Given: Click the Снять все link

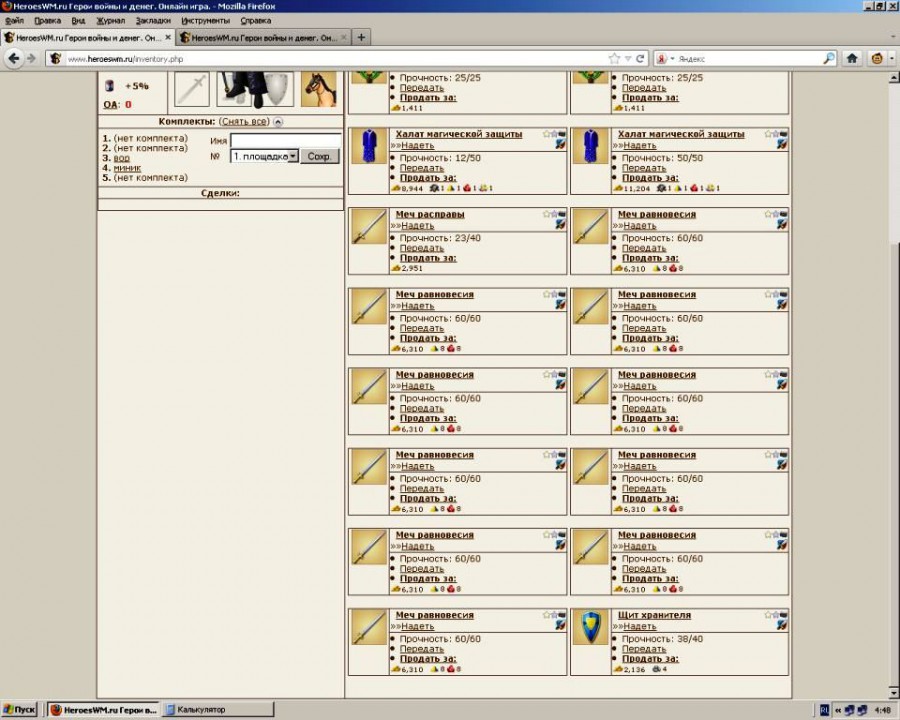Looking at the screenshot, I should 245,122.
